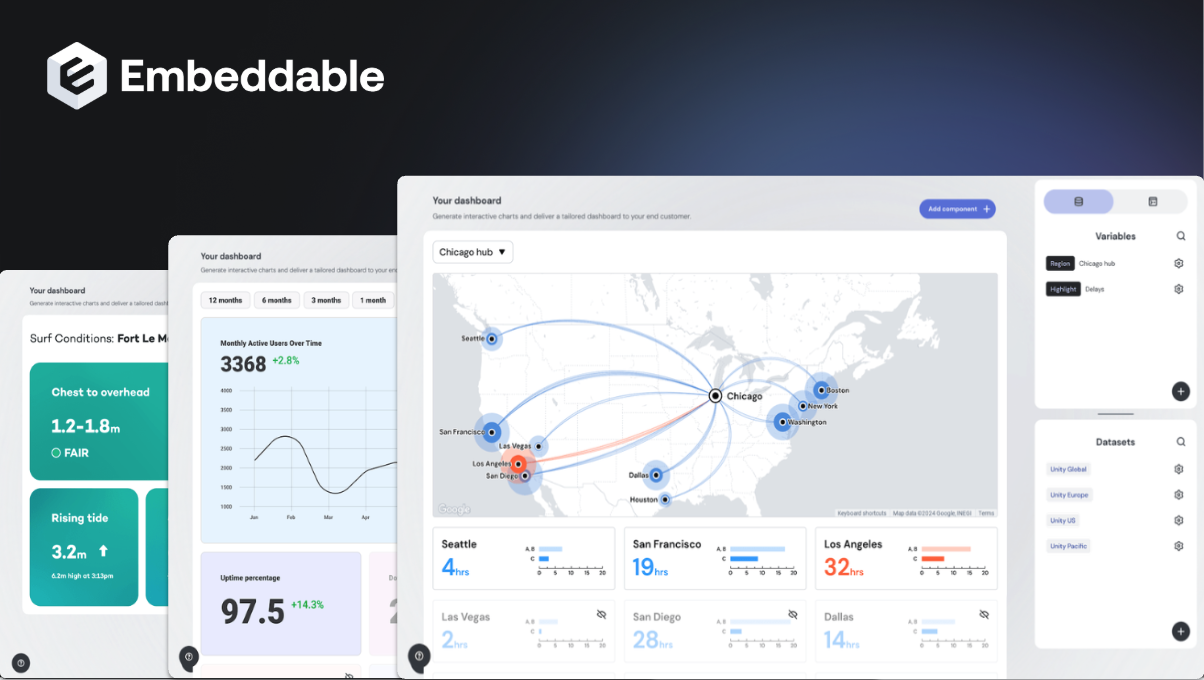Click the Washington map marker
Screen dimensions: 1204x680
[x=782, y=422]
